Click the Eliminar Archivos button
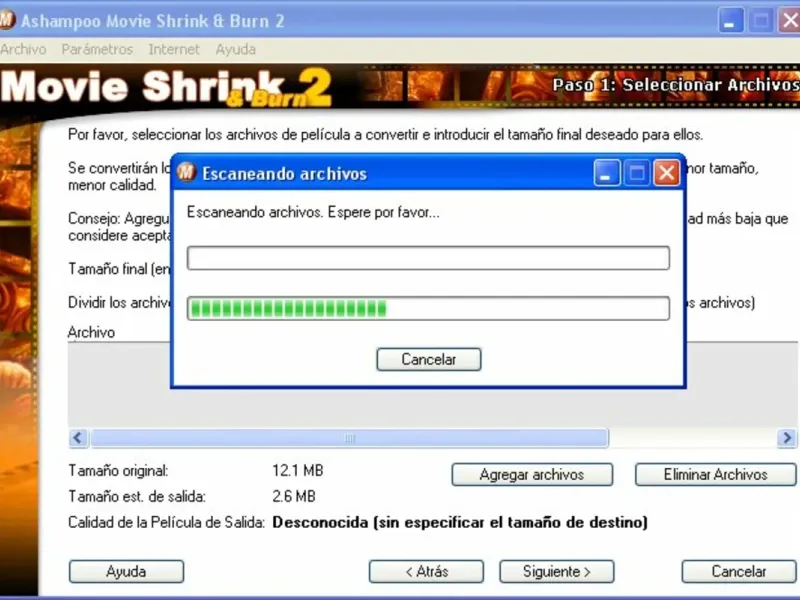Image resolution: width=800 pixels, height=600 pixels. click(715, 474)
